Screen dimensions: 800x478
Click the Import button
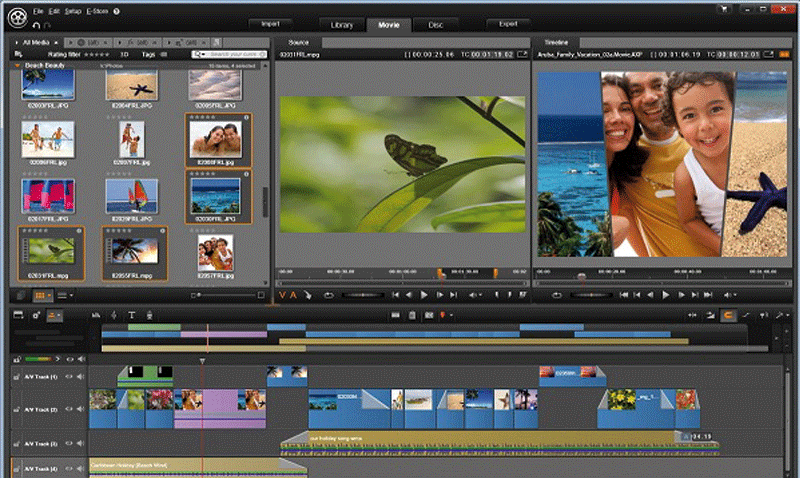point(270,23)
